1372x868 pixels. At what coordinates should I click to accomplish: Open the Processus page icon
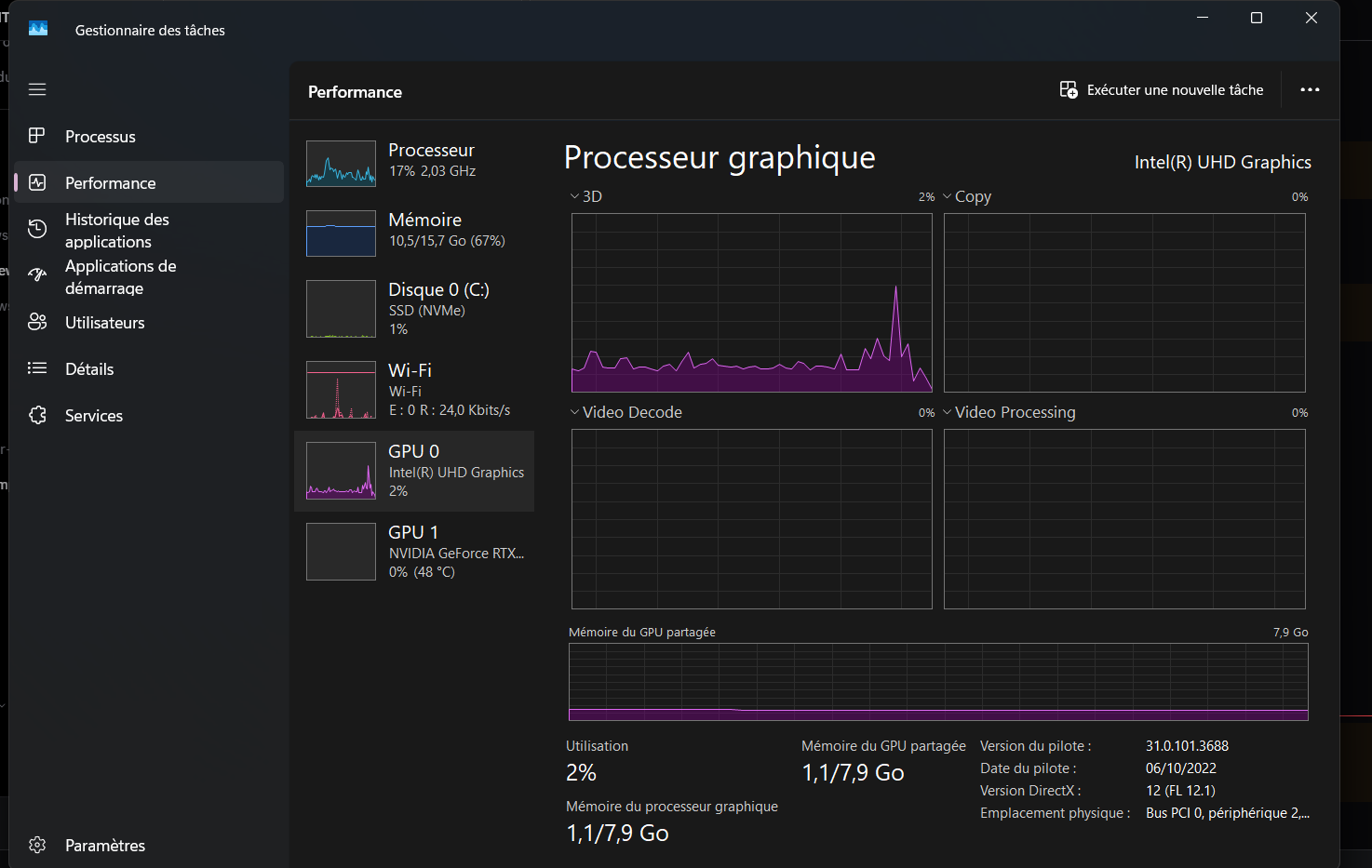(37, 136)
